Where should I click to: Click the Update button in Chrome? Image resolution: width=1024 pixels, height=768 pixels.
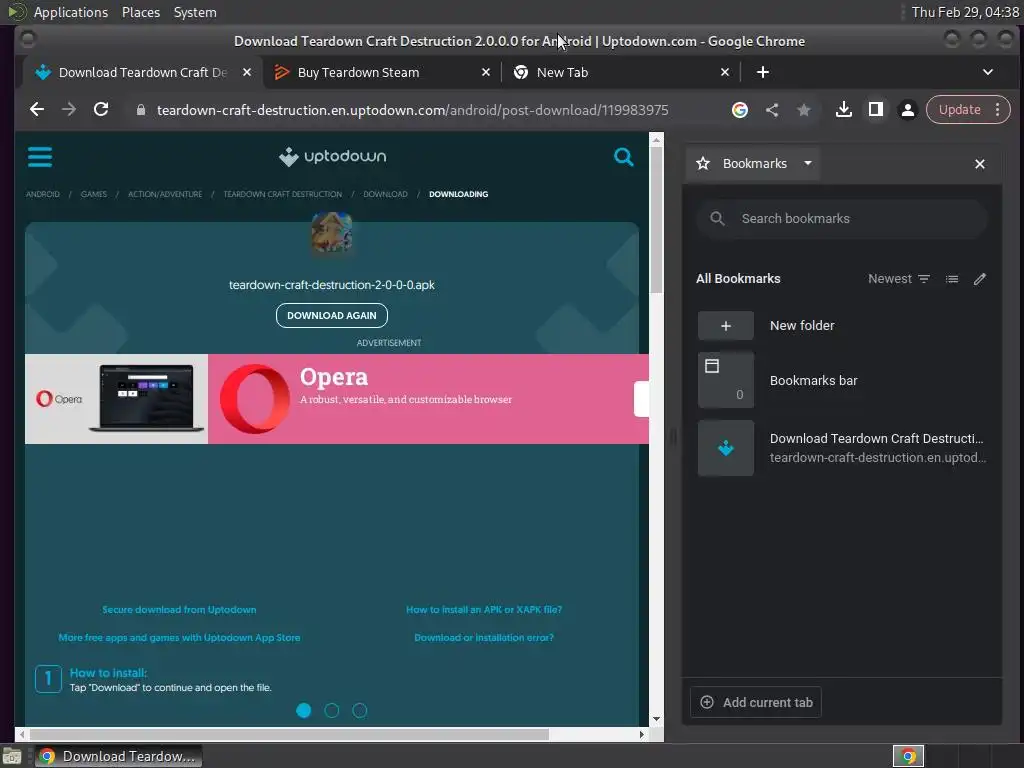959,110
